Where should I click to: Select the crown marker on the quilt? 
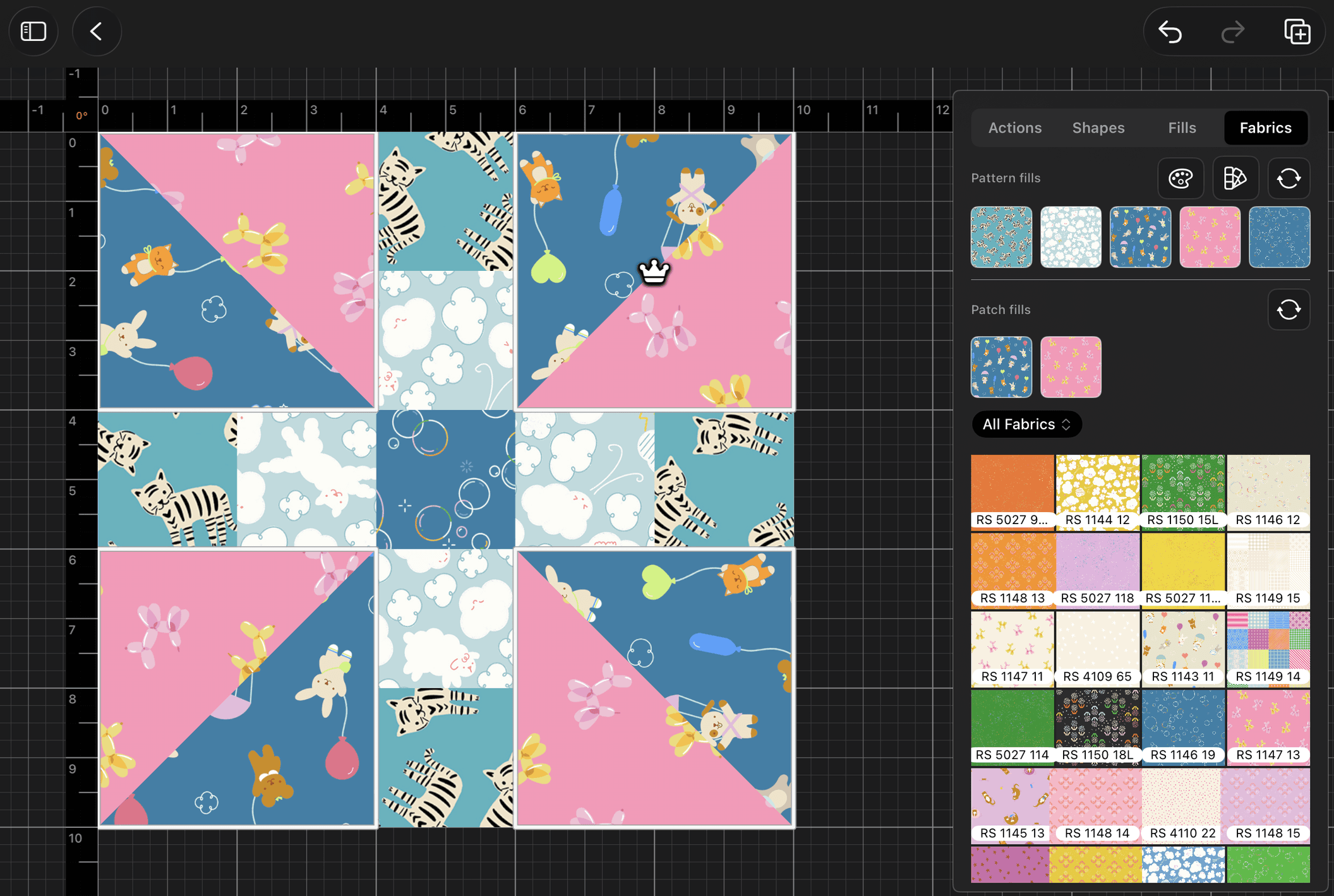654,272
